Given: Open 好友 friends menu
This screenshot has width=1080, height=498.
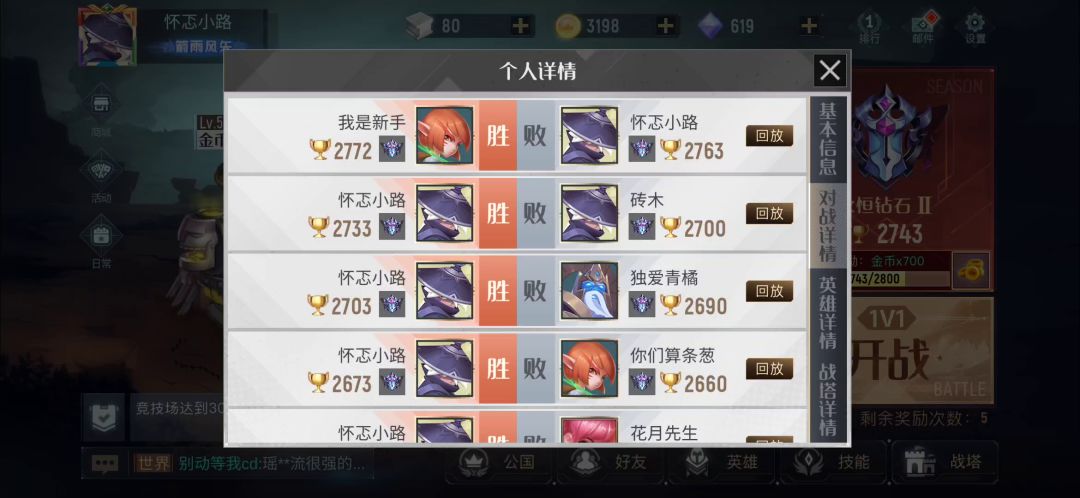Looking at the screenshot, I should [x=611, y=462].
